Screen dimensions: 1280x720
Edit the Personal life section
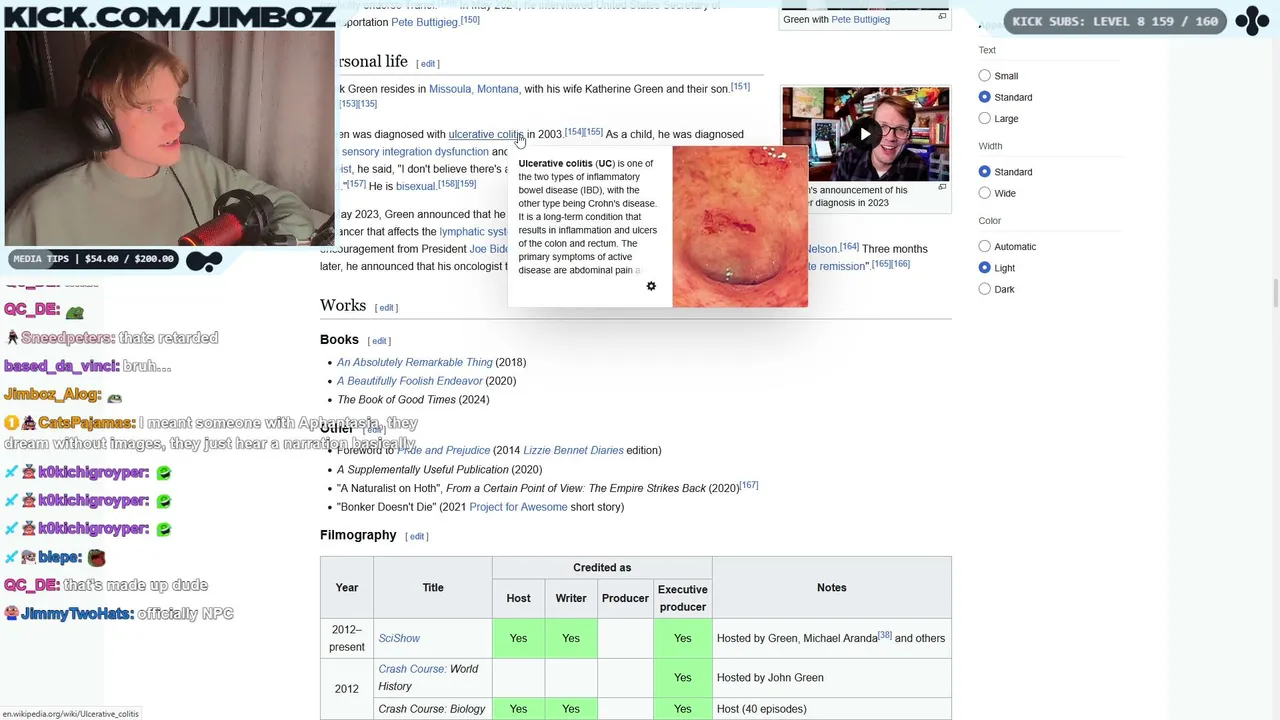427,64
